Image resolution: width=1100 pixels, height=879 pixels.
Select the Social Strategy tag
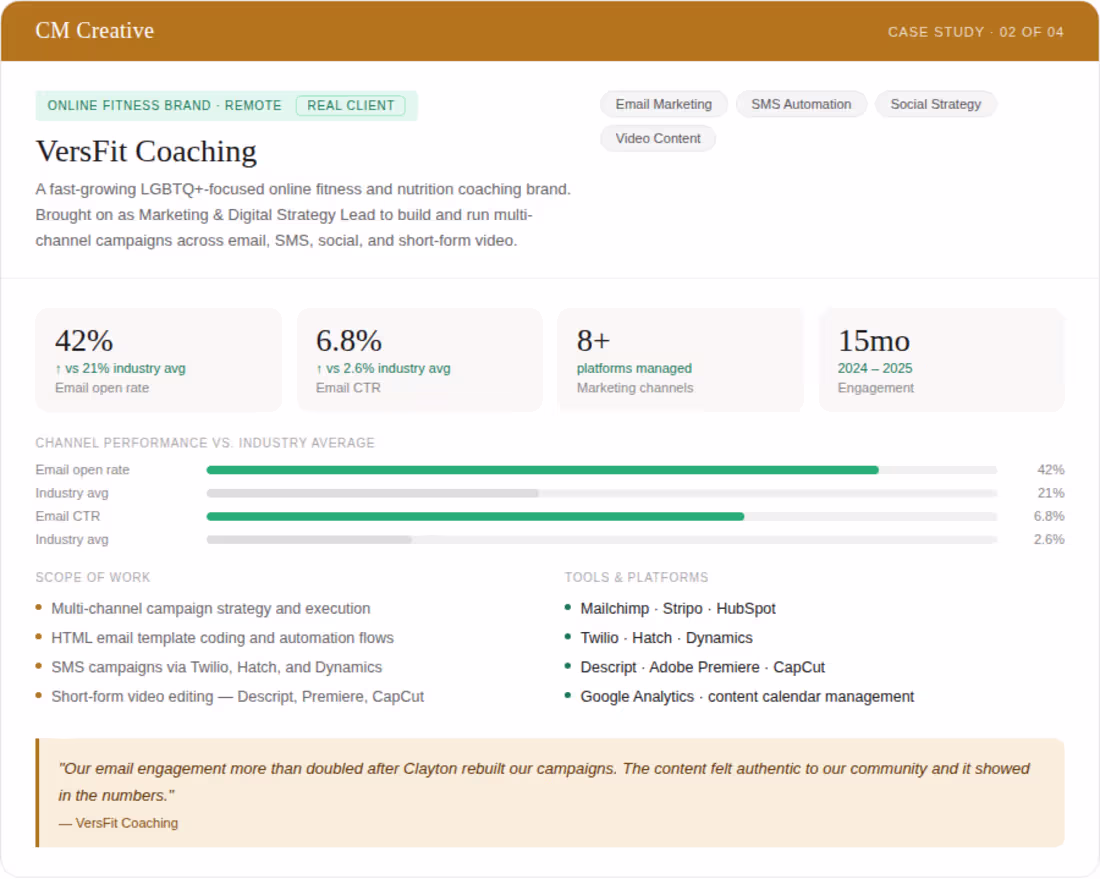pos(935,105)
